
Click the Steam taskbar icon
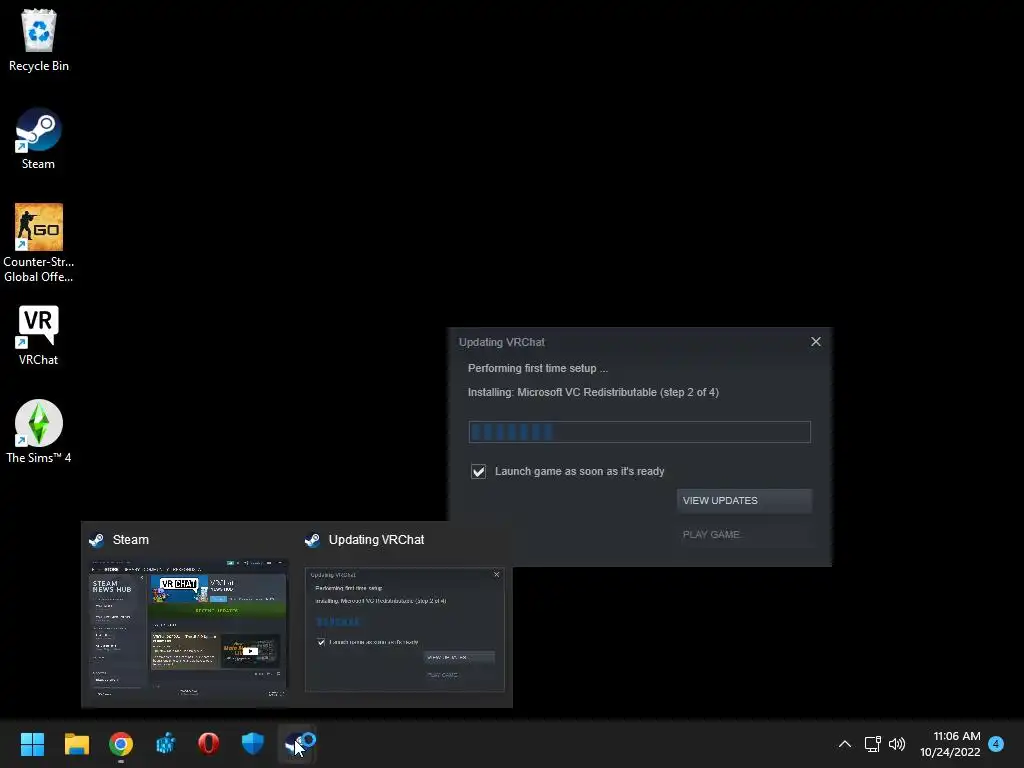[x=298, y=744]
